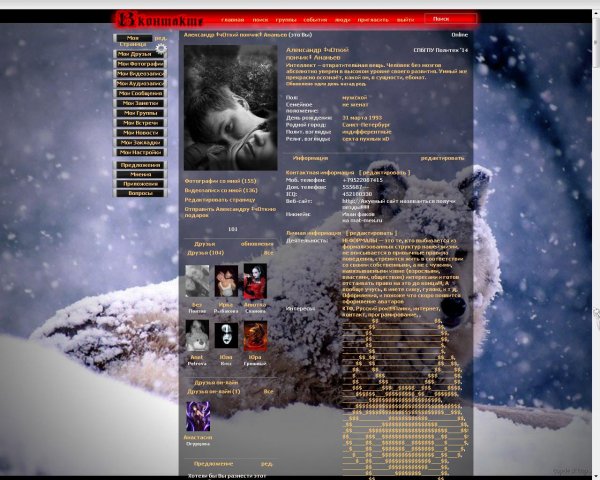Open Вопросы in the sidebar

coord(140,194)
